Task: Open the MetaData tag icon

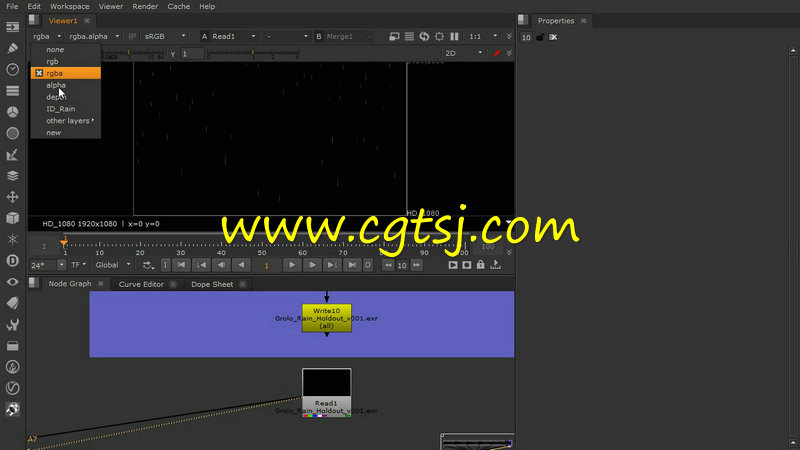Action: click(x=12, y=303)
